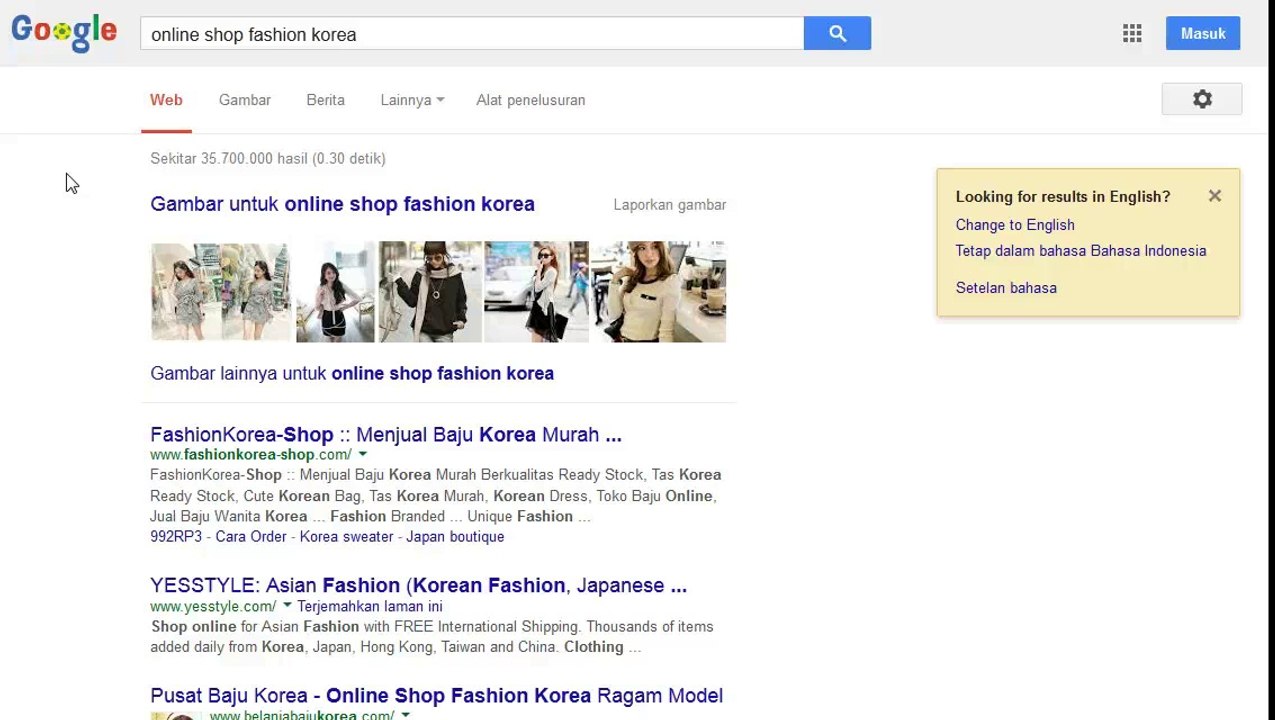Viewport: 1275px width, 720px height.
Task: Open the settings gear menu
Action: pyautogui.click(x=1201, y=99)
